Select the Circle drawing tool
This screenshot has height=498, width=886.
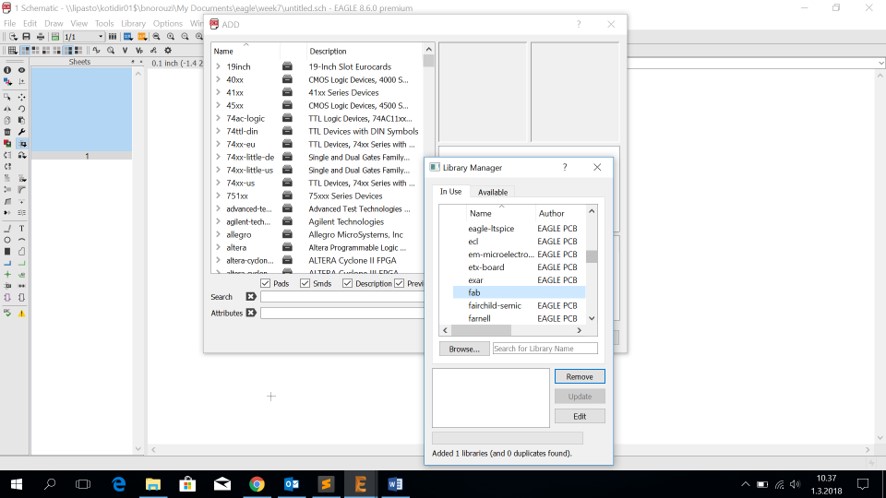(7, 240)
